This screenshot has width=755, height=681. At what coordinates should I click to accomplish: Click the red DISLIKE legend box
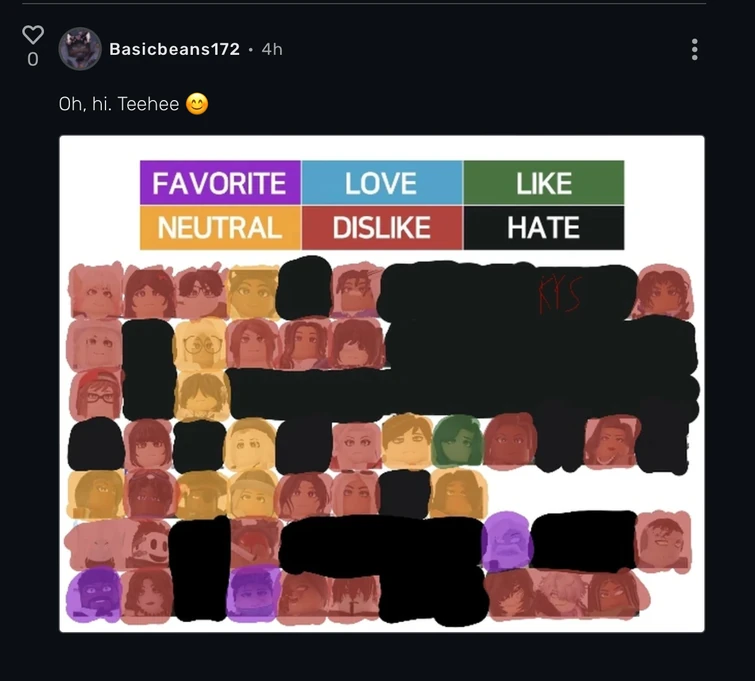pos(382,228)
